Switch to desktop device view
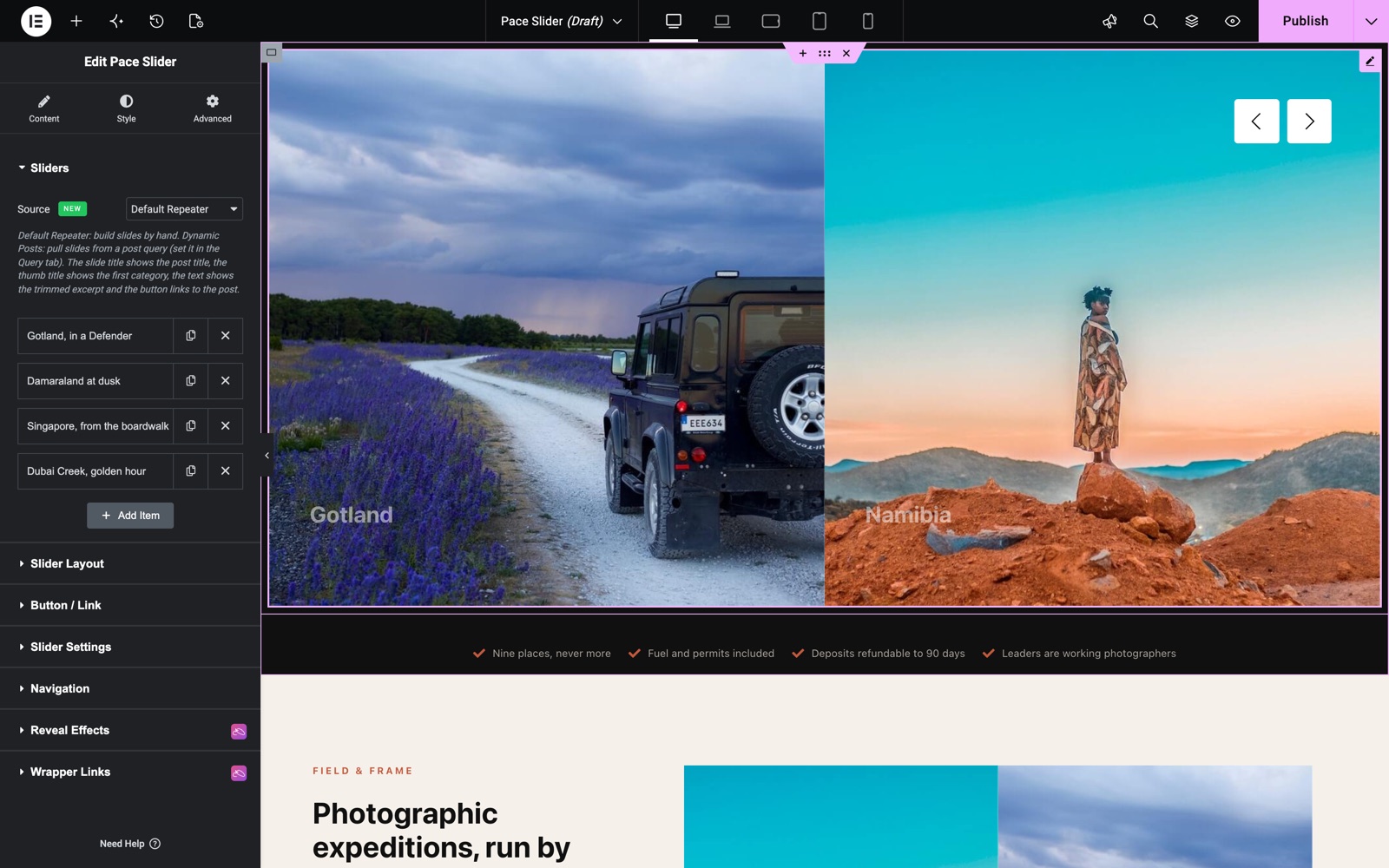This screenshot has height=868, width=1389. tap(674, 21)
